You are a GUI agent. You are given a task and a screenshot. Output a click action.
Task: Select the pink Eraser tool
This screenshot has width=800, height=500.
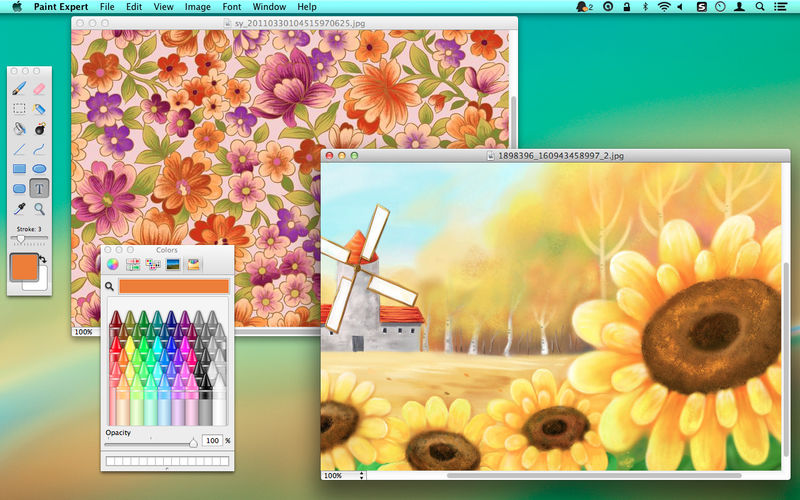[x=39, y=88]
